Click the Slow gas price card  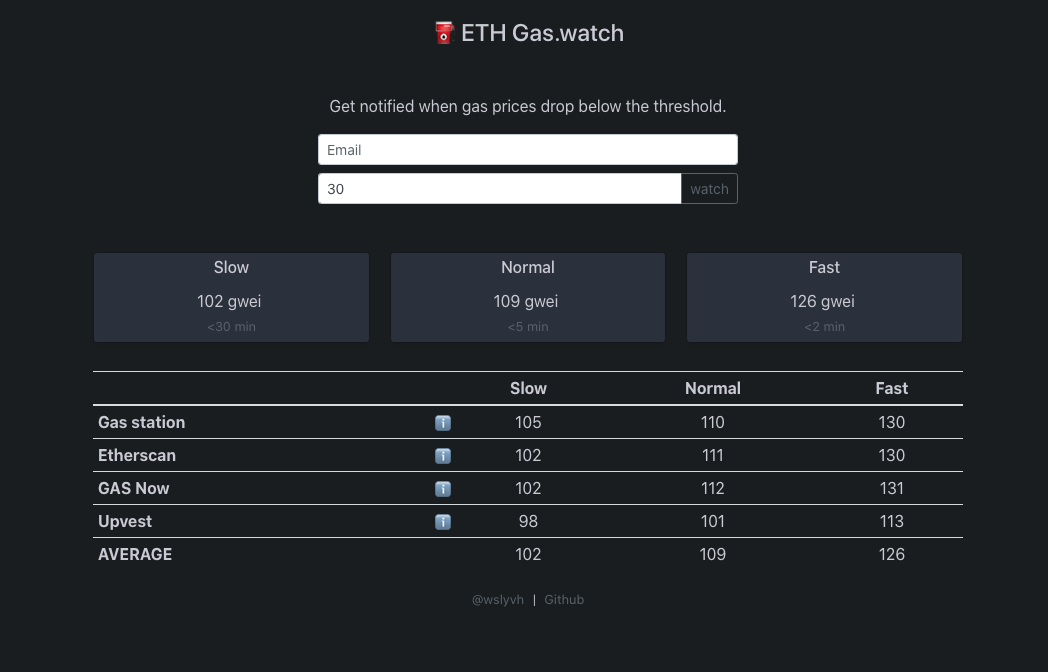[231, 297]
